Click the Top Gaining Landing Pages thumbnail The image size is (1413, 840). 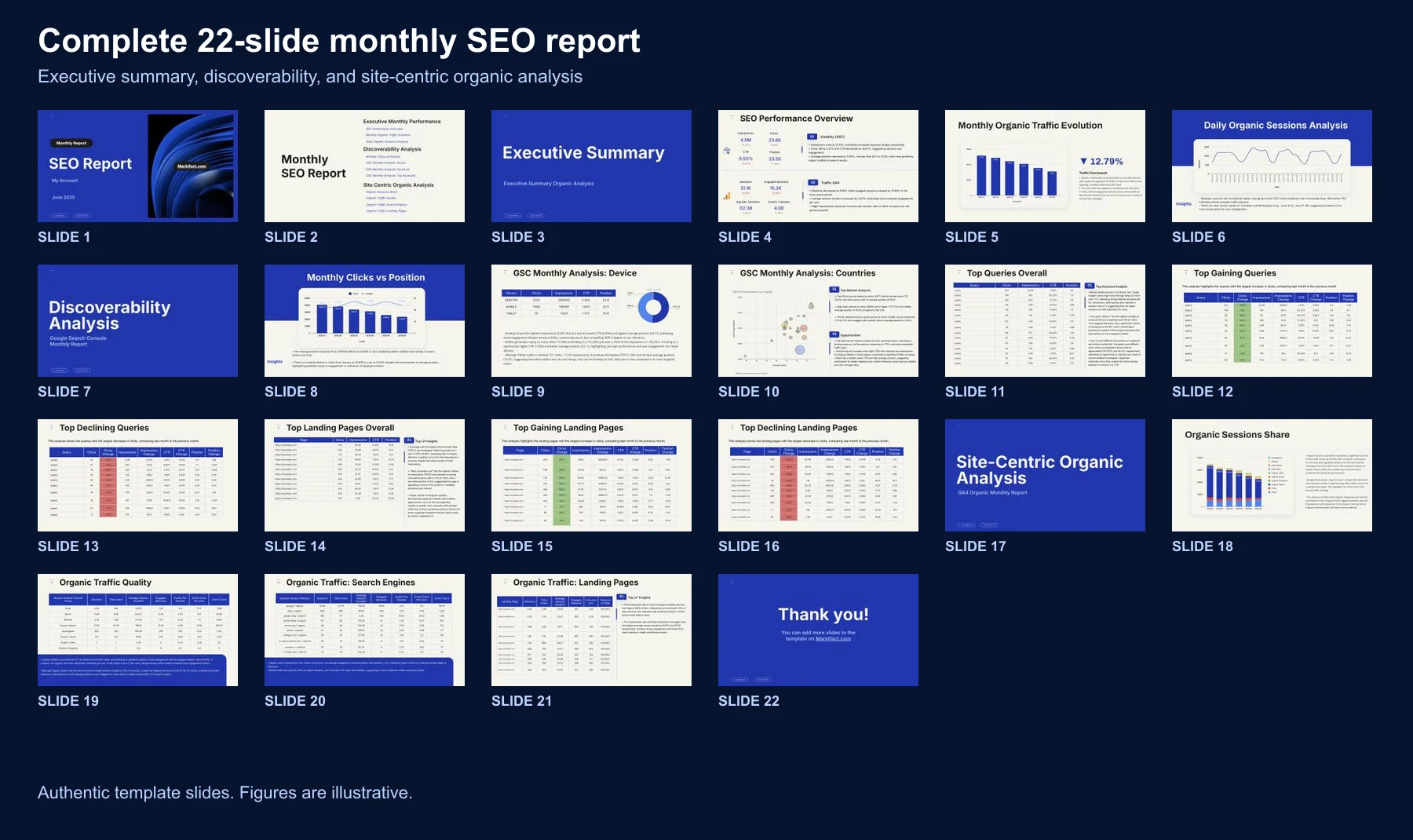(591, 475)
